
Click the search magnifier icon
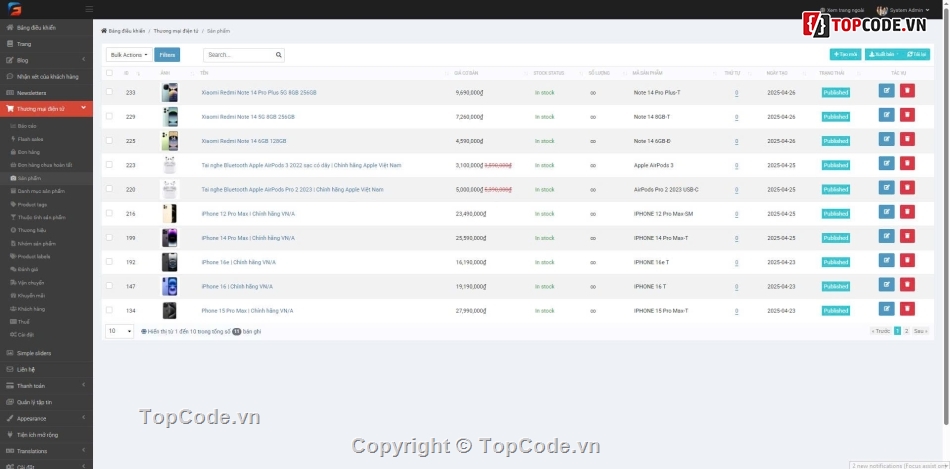(279, 55)
